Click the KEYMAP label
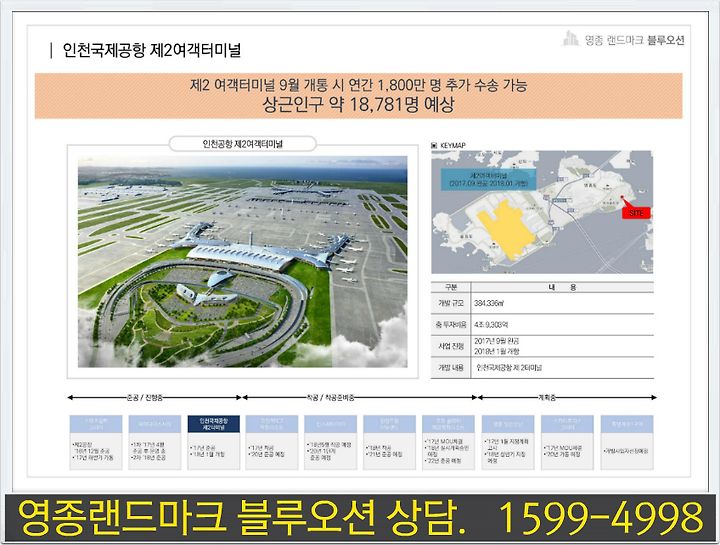The image size is (720, 545). coord(453,145)
